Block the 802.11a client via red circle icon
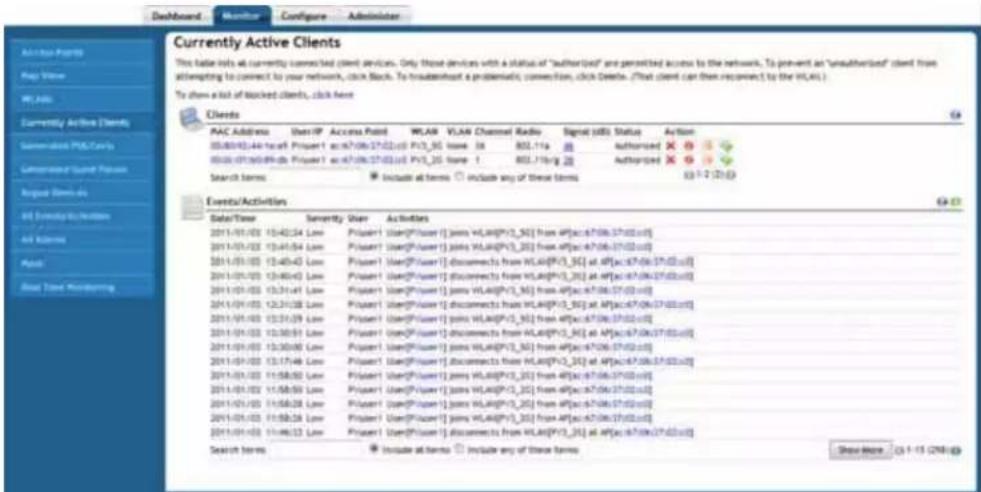The width and height of the screenshot is (981, 492). pyautogui.click(x=689, y=145)
